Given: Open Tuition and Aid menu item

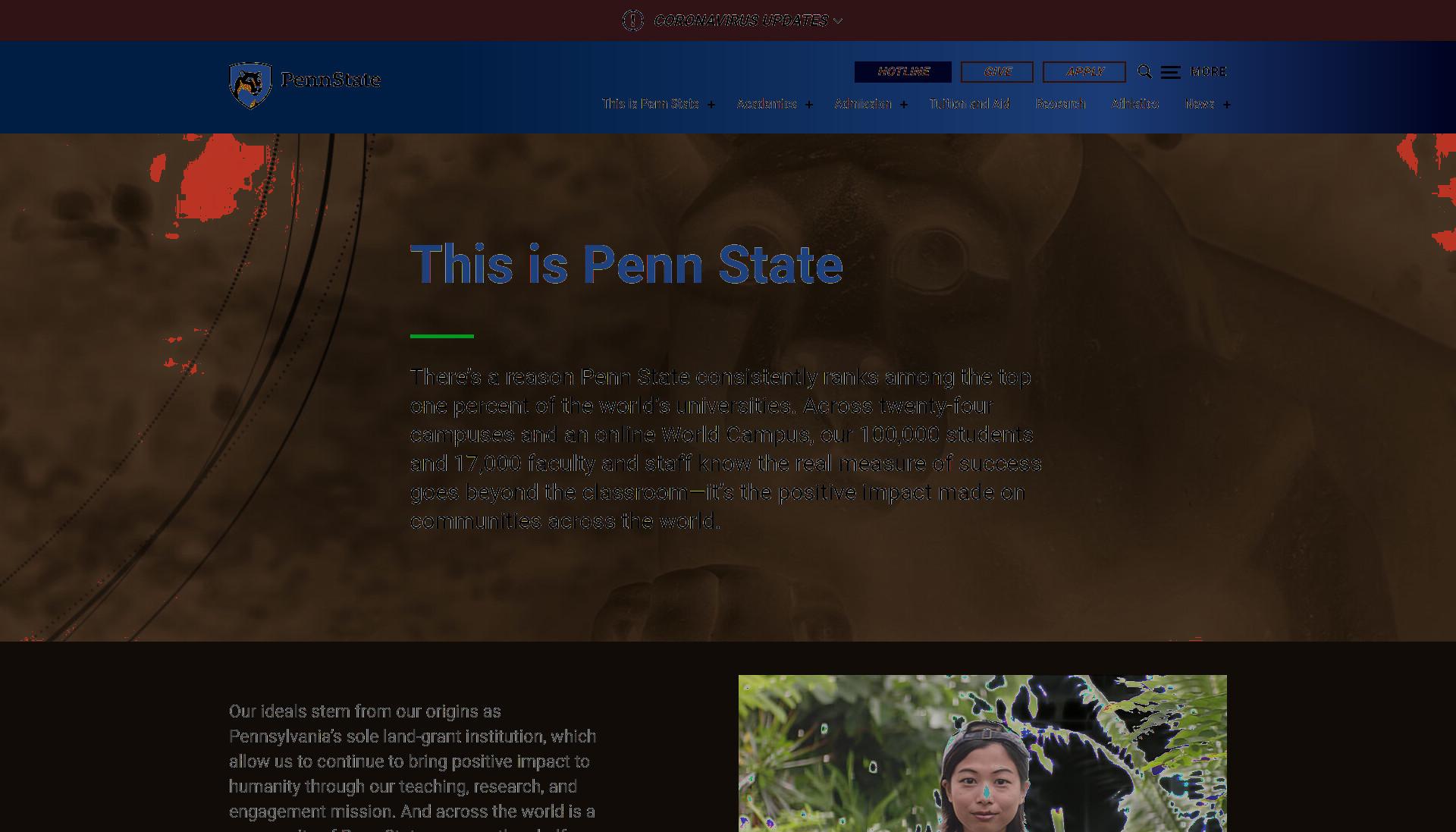Looking at the screenshot, I should [x=970, y=104].
